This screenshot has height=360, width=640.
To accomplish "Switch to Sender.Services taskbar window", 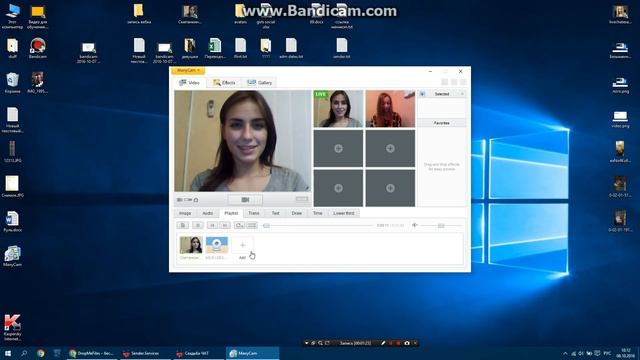I will pos(144,353).
